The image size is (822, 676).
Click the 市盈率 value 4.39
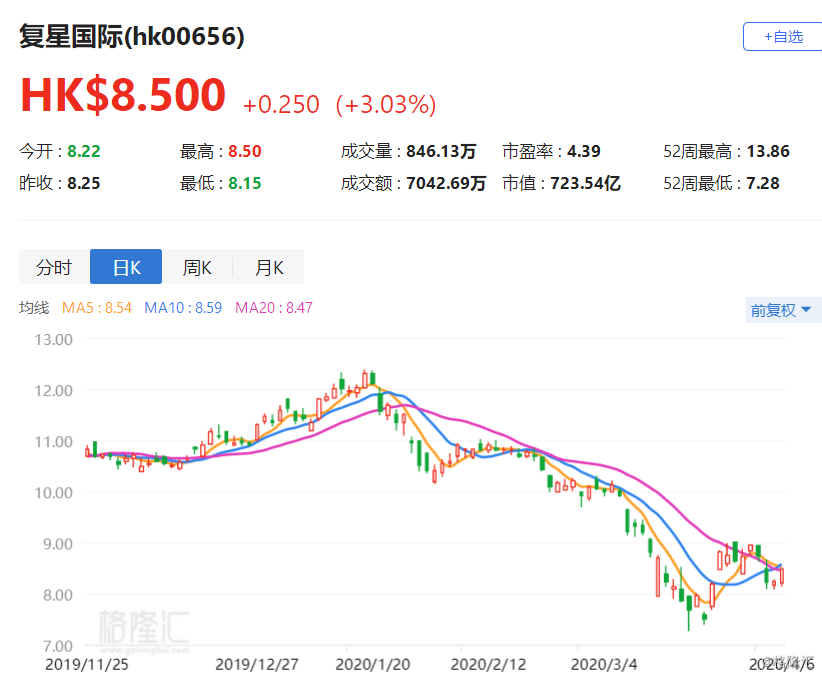(x=584, y=152)
